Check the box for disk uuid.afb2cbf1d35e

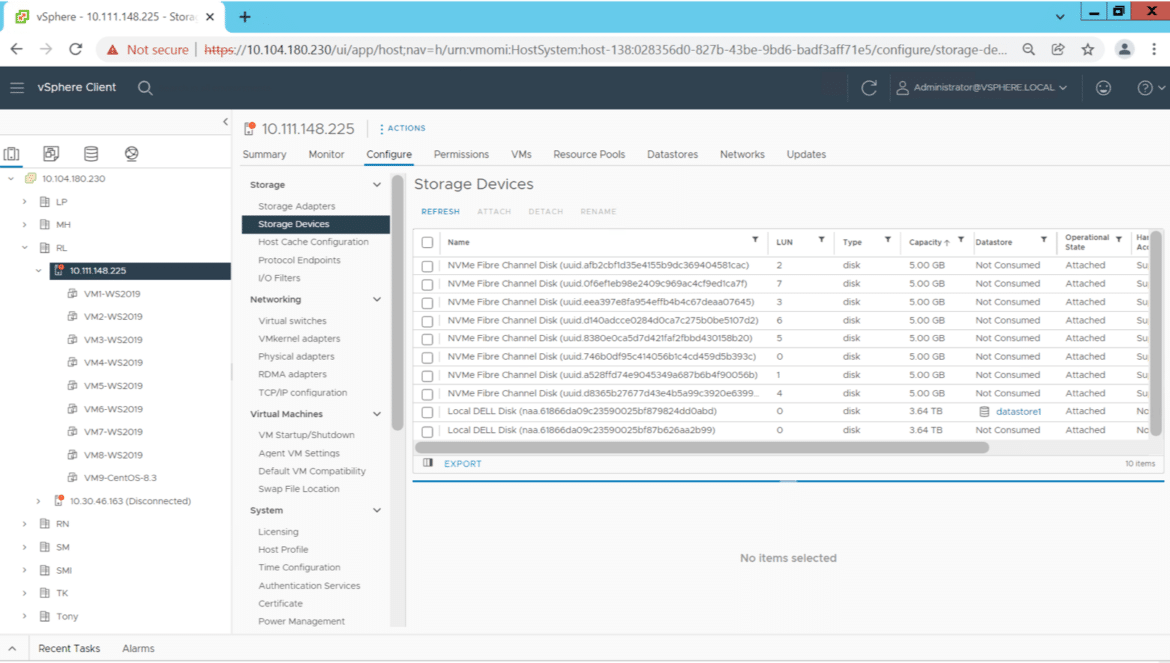[427, 266]
